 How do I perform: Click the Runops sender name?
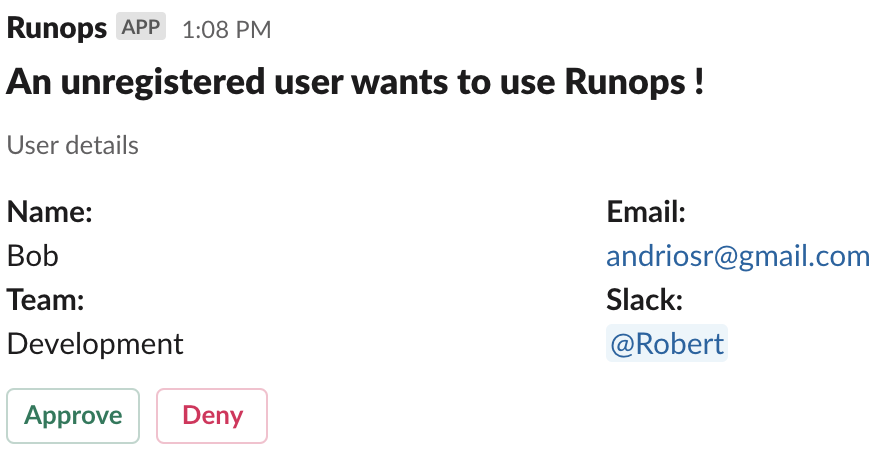(57, 28)
